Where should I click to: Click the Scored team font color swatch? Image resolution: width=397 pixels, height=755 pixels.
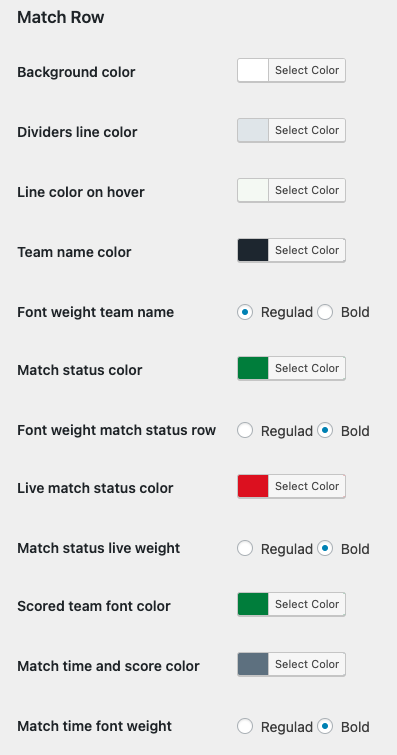pyautogui.click(x=253, y=604)
